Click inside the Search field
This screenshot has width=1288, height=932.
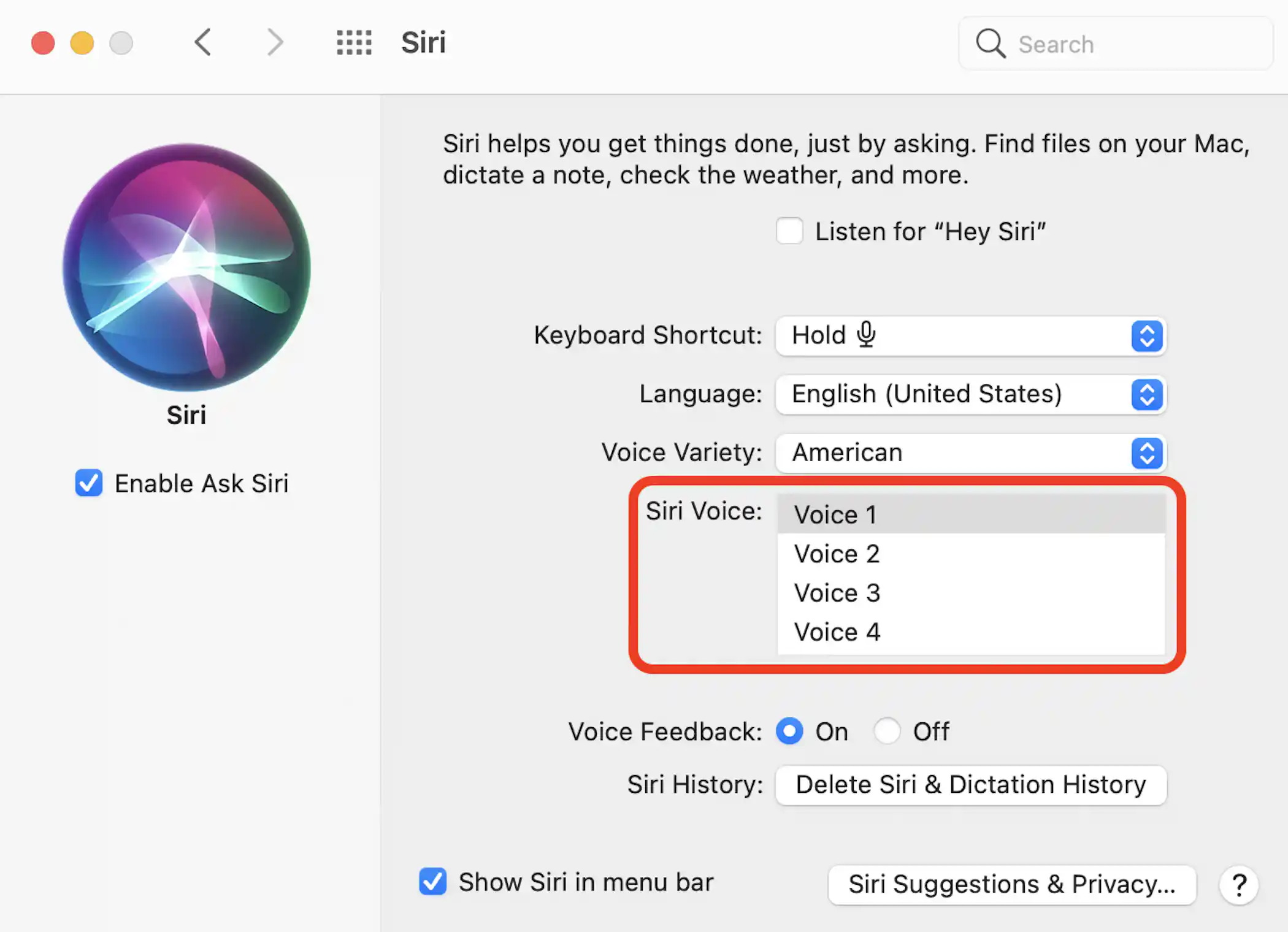click(x=1104, y=44)
